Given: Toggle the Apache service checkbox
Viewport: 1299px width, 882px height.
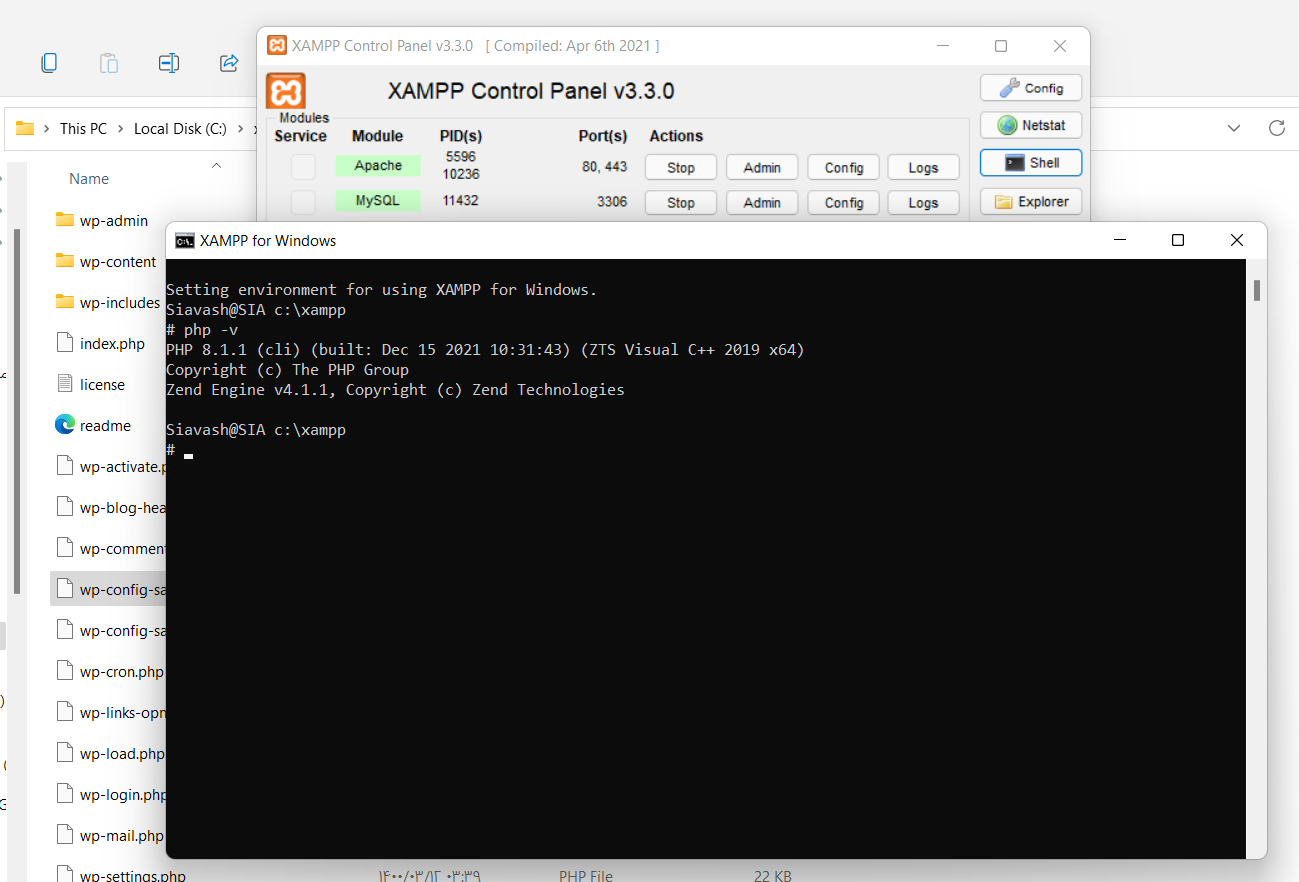Looking at the screenshot, I should click(303, 167).
